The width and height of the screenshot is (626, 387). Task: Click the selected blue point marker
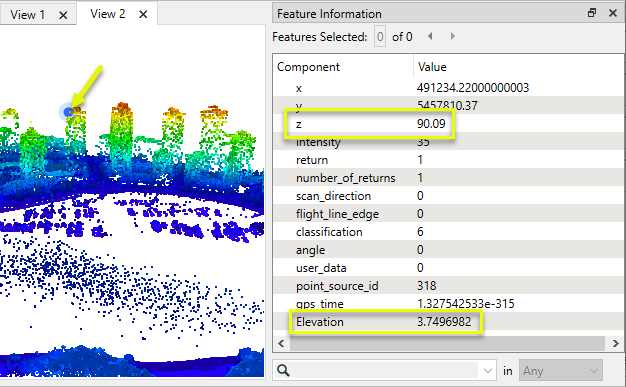pyautogui.click(x=67, y=113)
